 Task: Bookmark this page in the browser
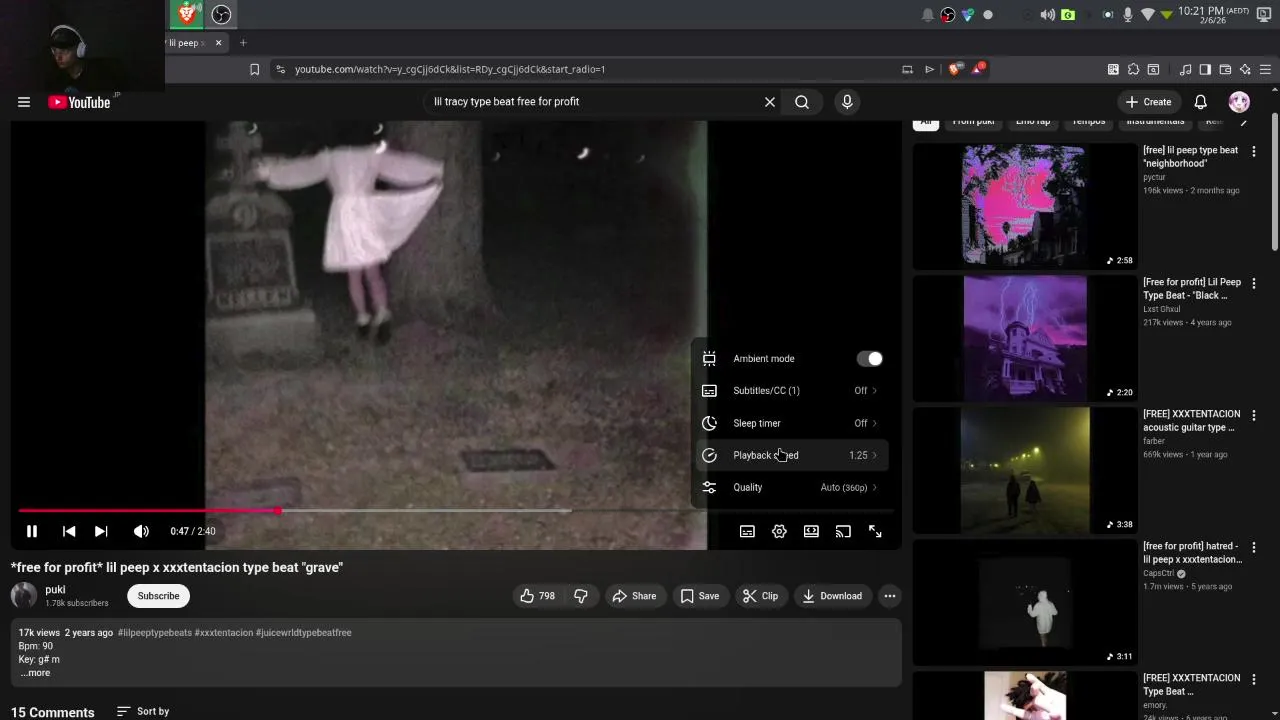pyautogui.click(x=254, y=69)
